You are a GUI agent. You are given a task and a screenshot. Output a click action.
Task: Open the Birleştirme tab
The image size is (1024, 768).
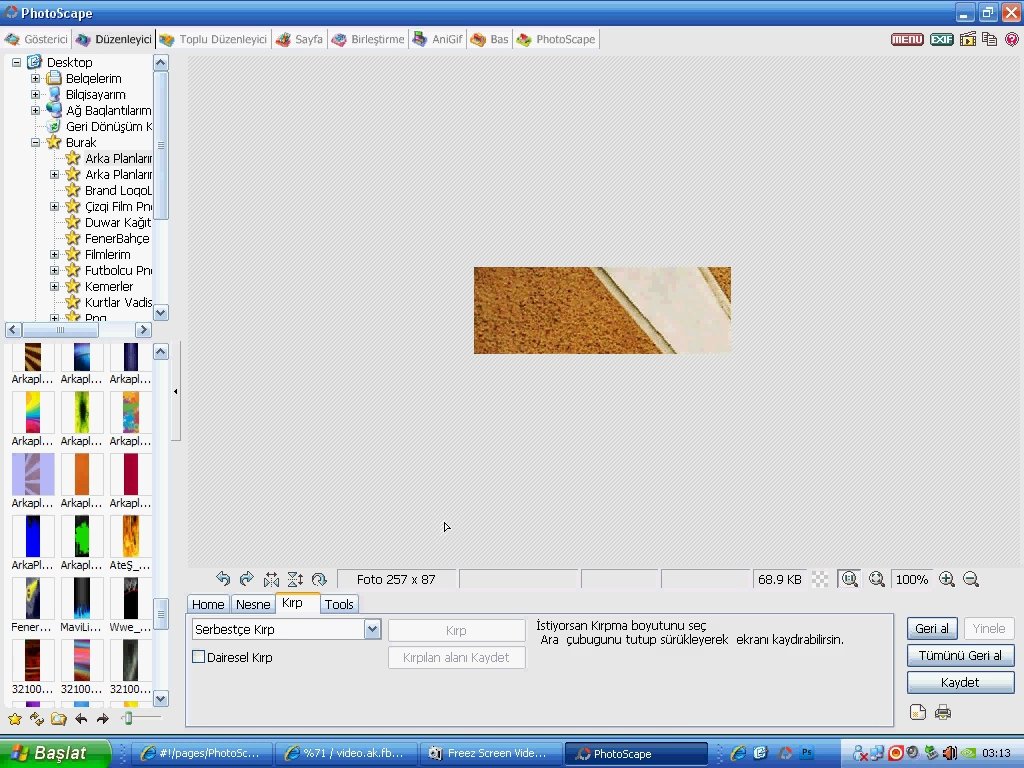click(368, 39)
